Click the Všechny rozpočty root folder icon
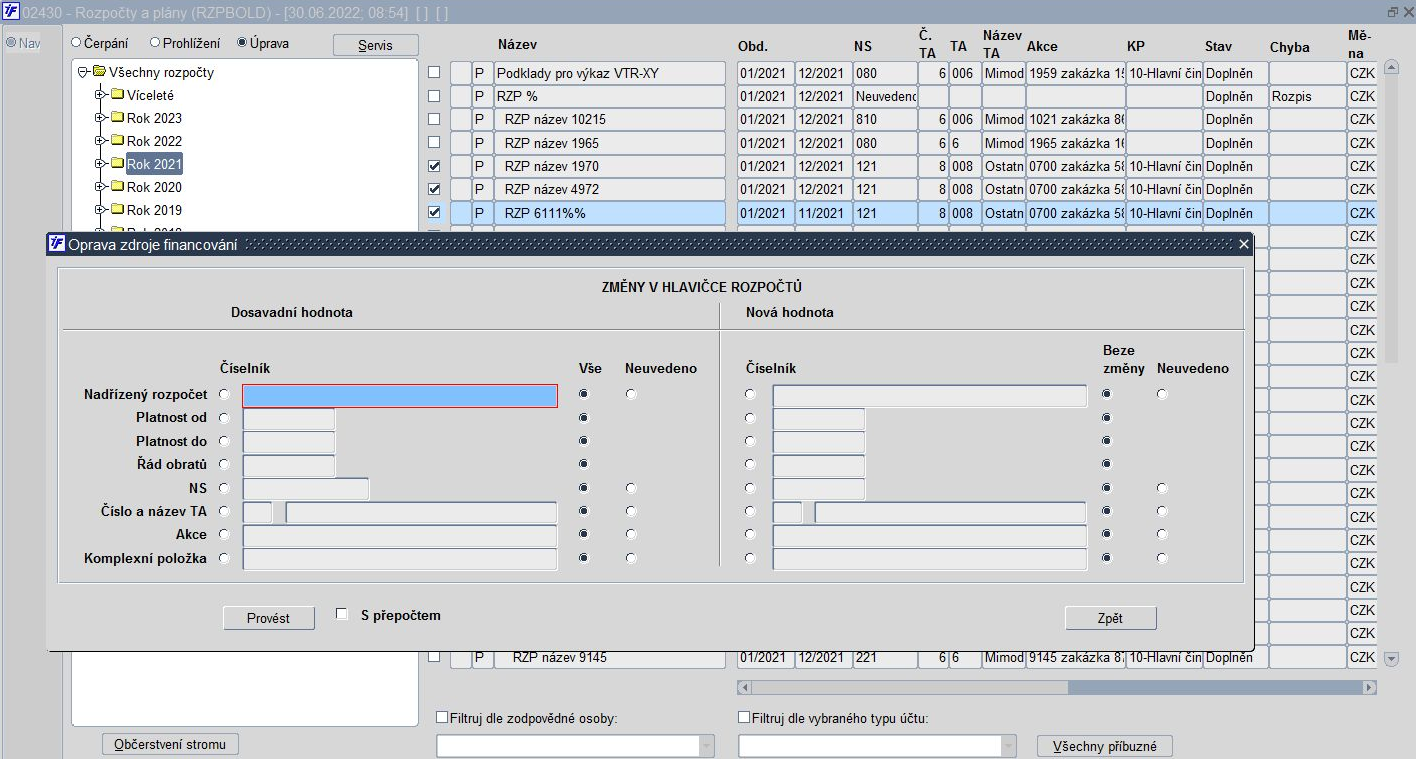This screenshot has width=1416, height=759. click(99, 72)
